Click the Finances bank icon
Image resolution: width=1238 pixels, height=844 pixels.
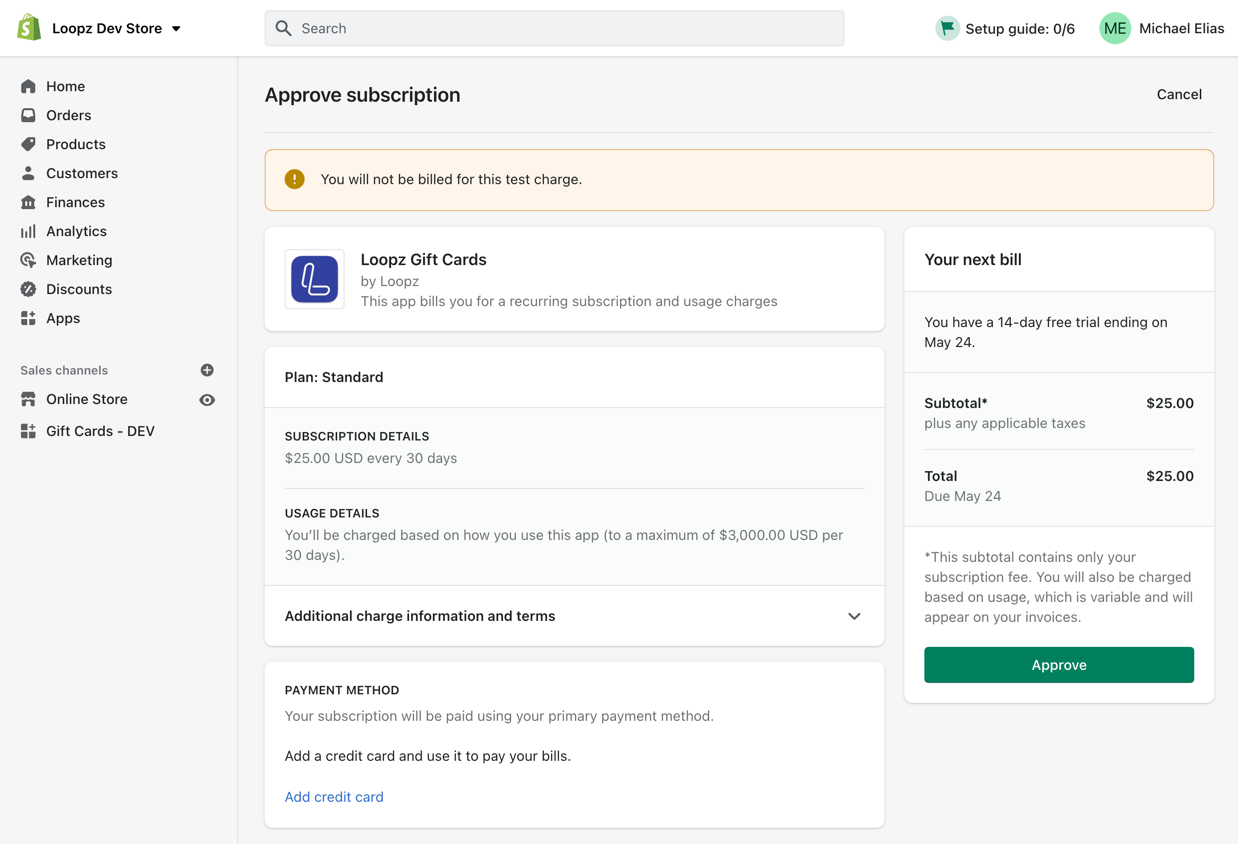28,203
